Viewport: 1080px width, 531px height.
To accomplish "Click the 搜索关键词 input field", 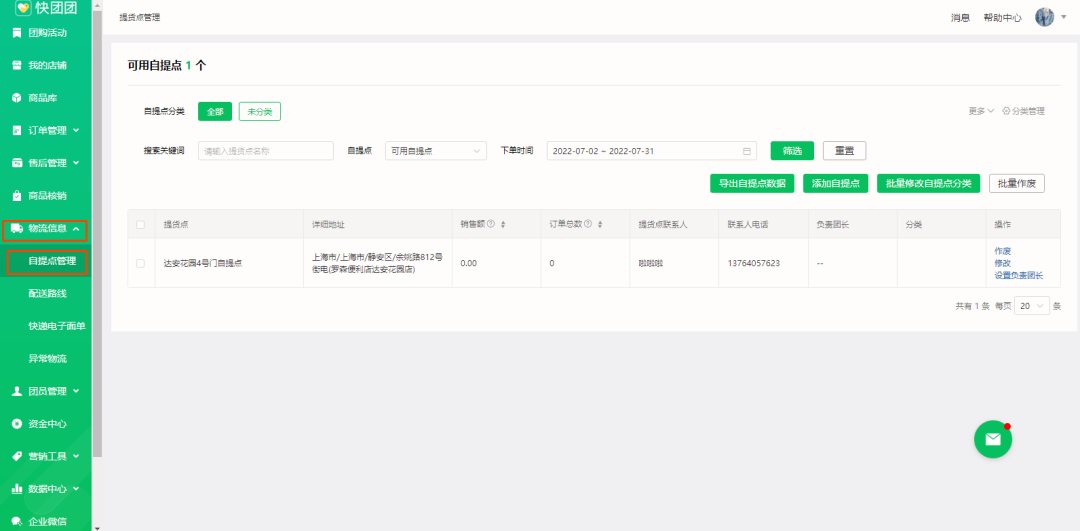I will (266, 151).
